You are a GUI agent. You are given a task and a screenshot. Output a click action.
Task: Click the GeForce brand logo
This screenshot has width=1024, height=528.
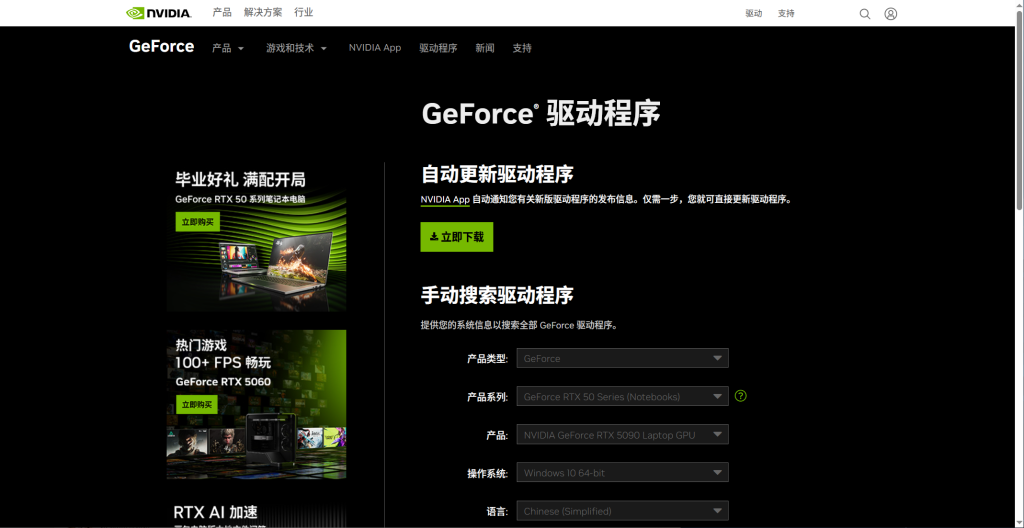click(161, 46)
